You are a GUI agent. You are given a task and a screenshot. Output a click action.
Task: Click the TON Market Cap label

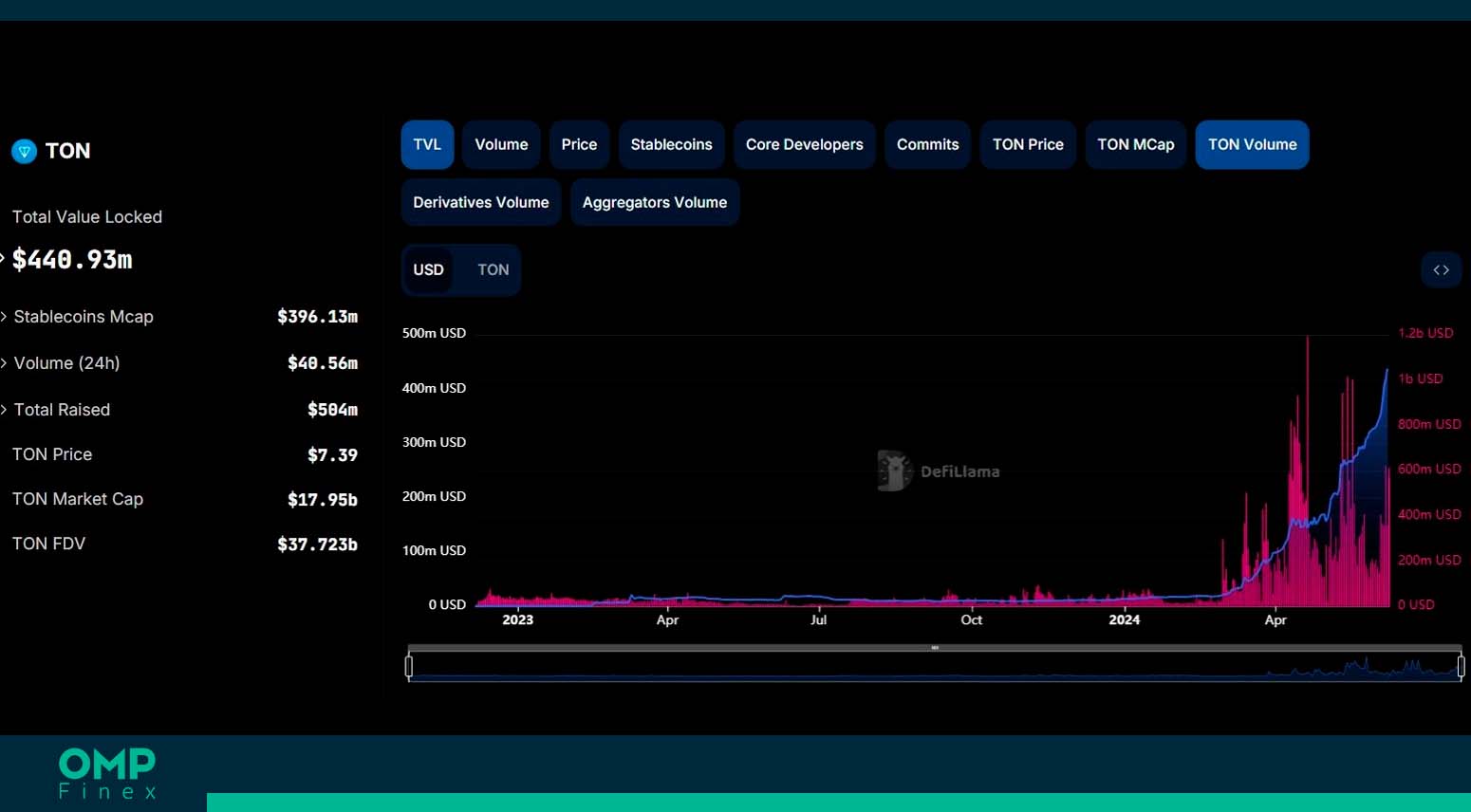pyautogui.click(x=78, y=499)
